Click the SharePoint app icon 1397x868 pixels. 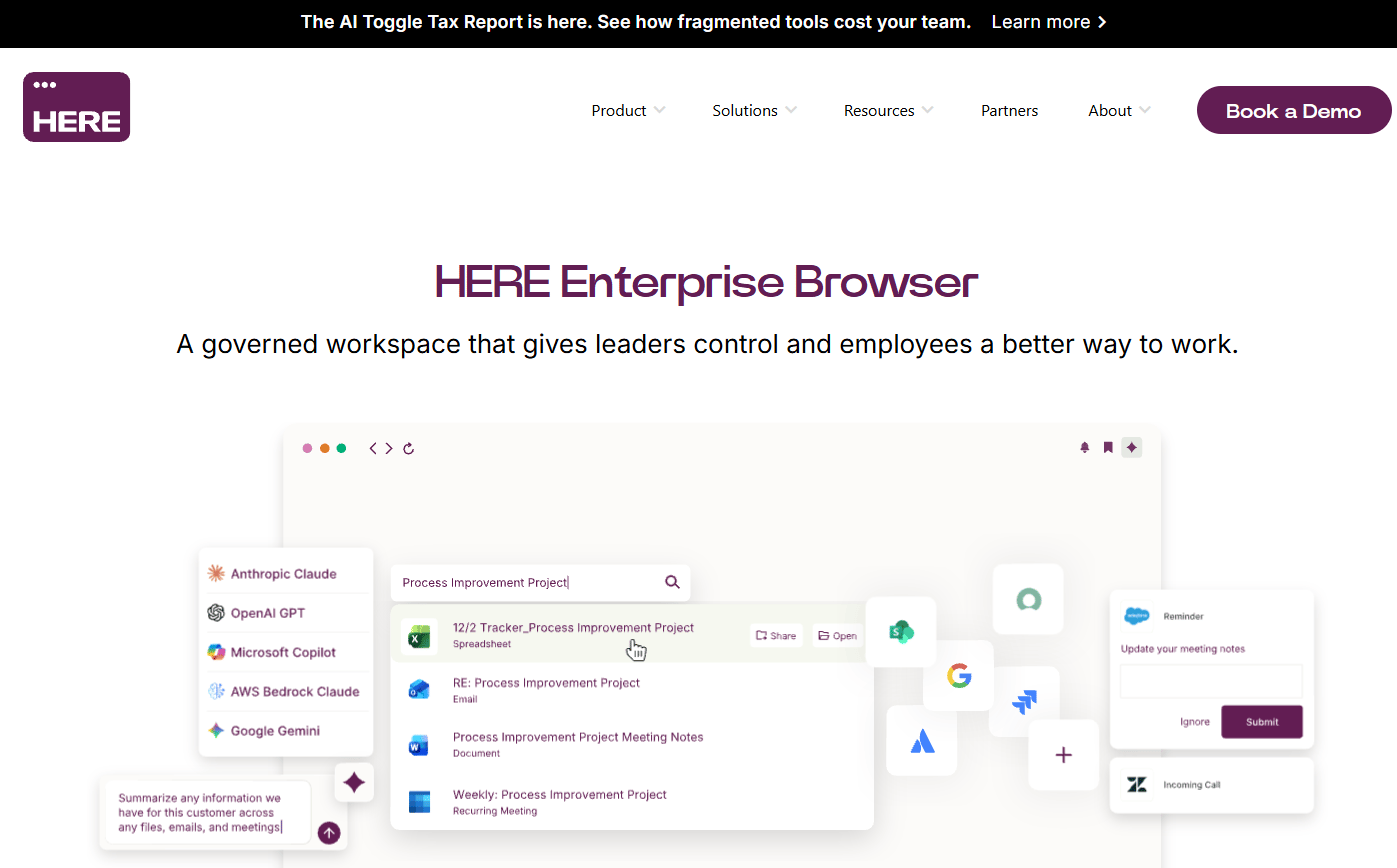pos(901,632)
